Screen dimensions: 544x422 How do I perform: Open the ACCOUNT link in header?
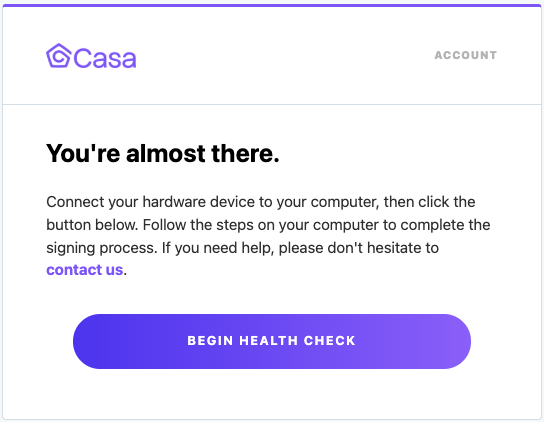pyautogui.click(x=466, y=55)
